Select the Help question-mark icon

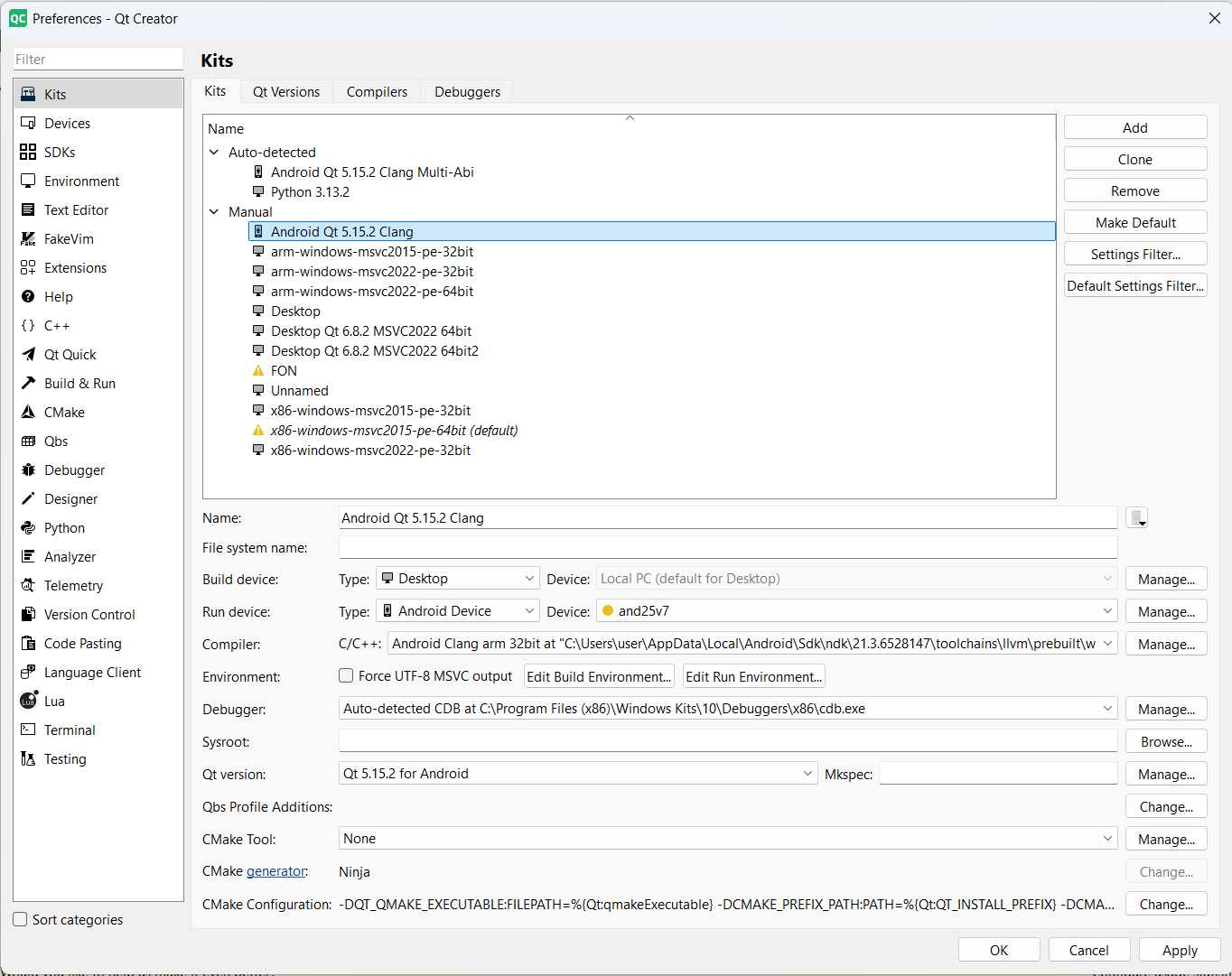pyautogui.click(x=28, y=296)
